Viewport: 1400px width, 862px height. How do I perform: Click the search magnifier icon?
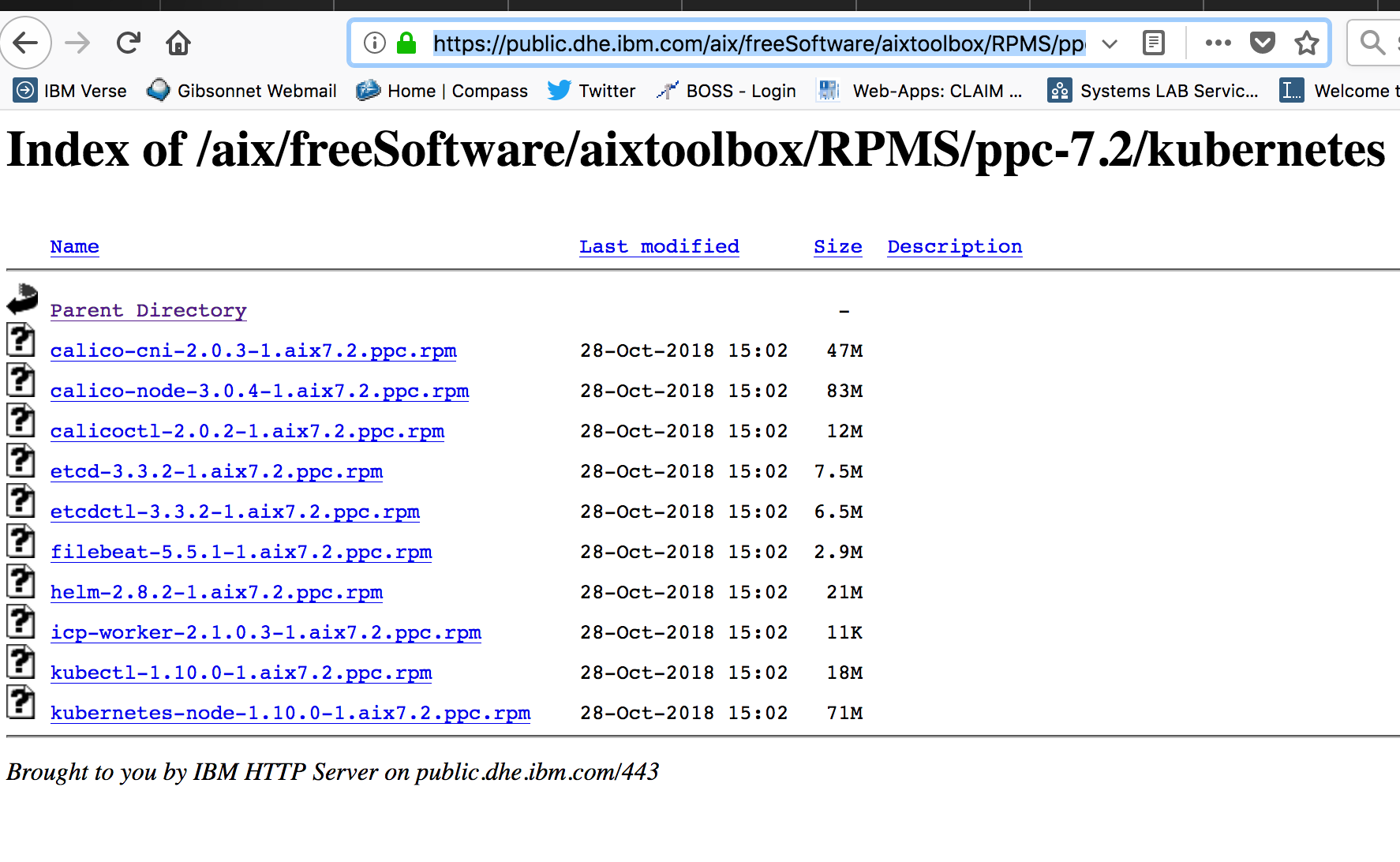point(1373,43)
